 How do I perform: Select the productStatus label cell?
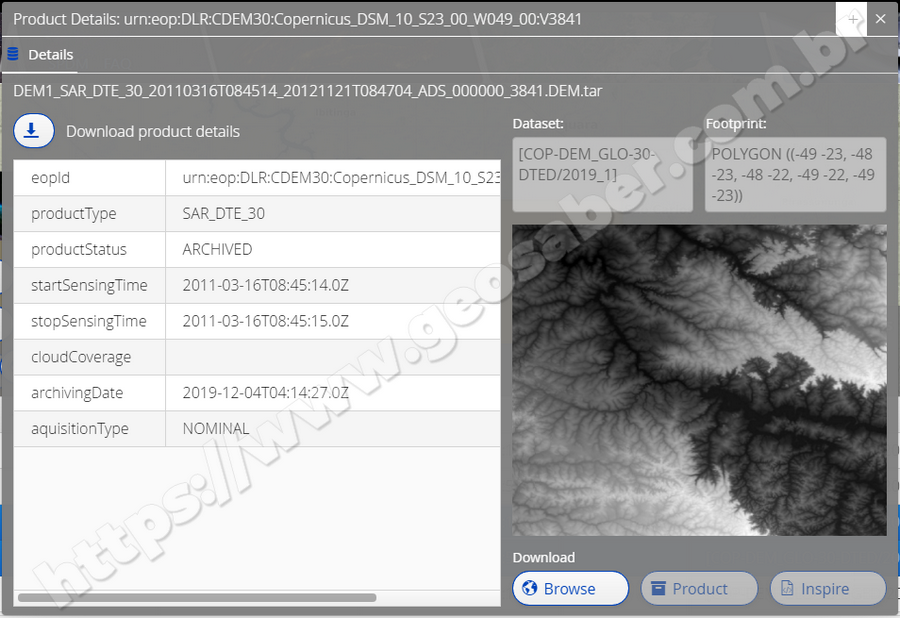click(x=90, y=250)
